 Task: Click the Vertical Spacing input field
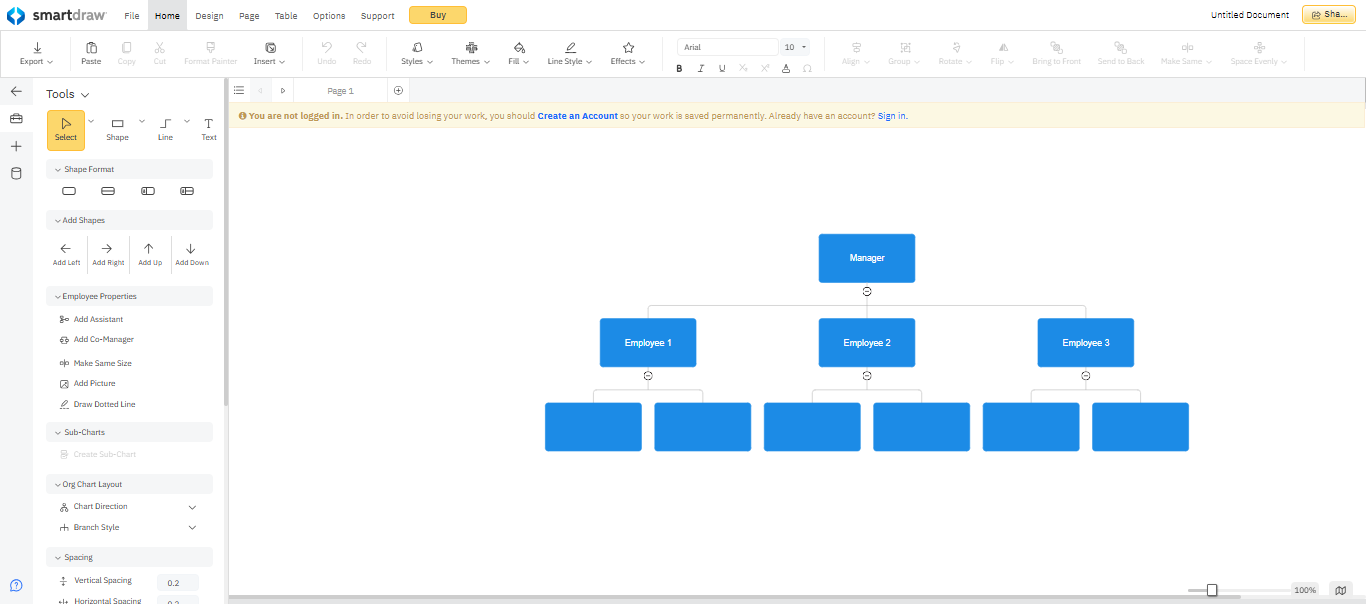point(178,583)
